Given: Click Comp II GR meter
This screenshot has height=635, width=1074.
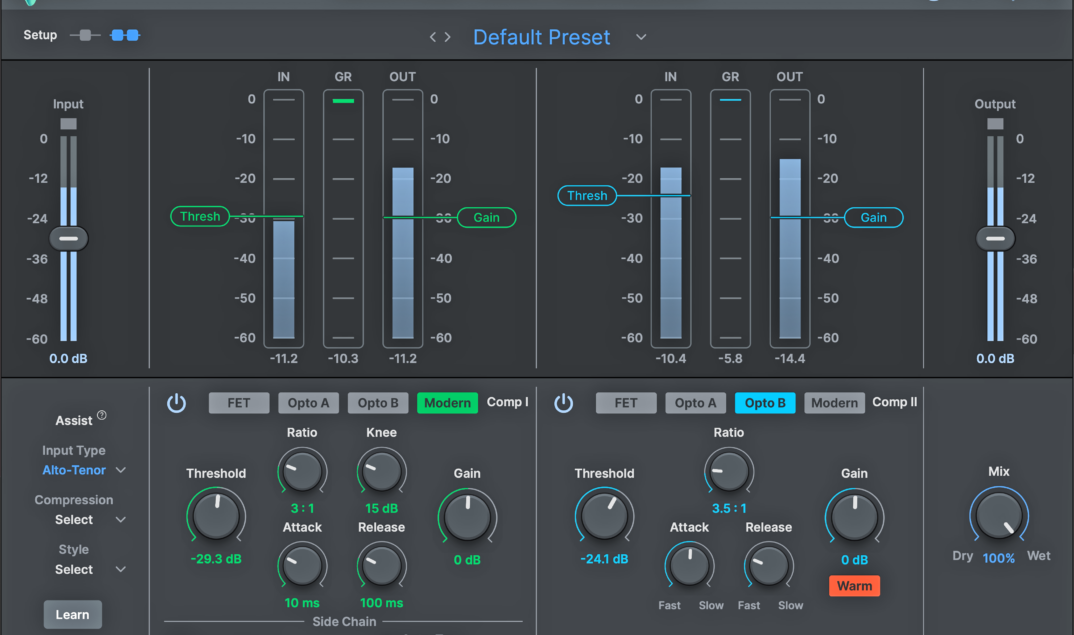Looking at the screenshot, I should [730, 219].
